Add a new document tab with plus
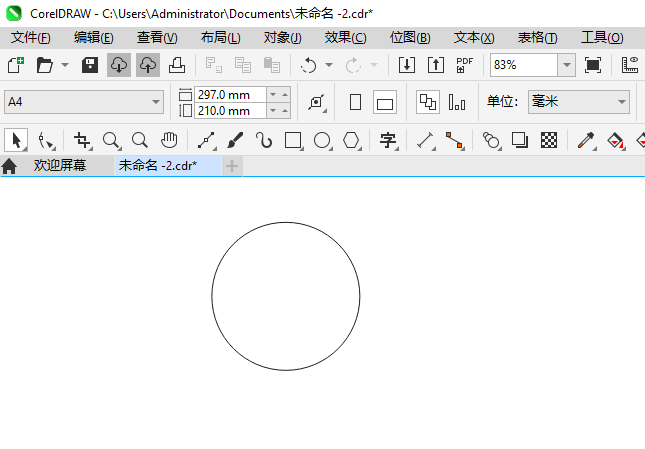The width and height of the screenshot is (645, 449). point(232,166)
